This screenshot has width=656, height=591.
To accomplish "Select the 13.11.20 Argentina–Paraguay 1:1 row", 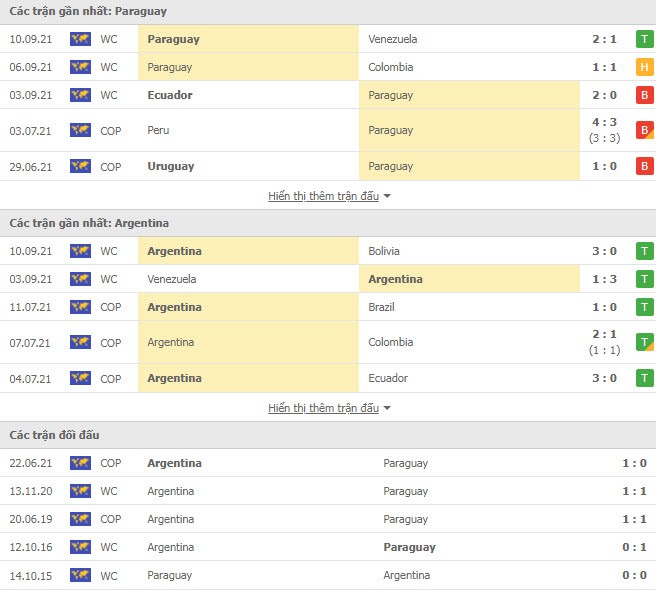I will pos(328,491).
